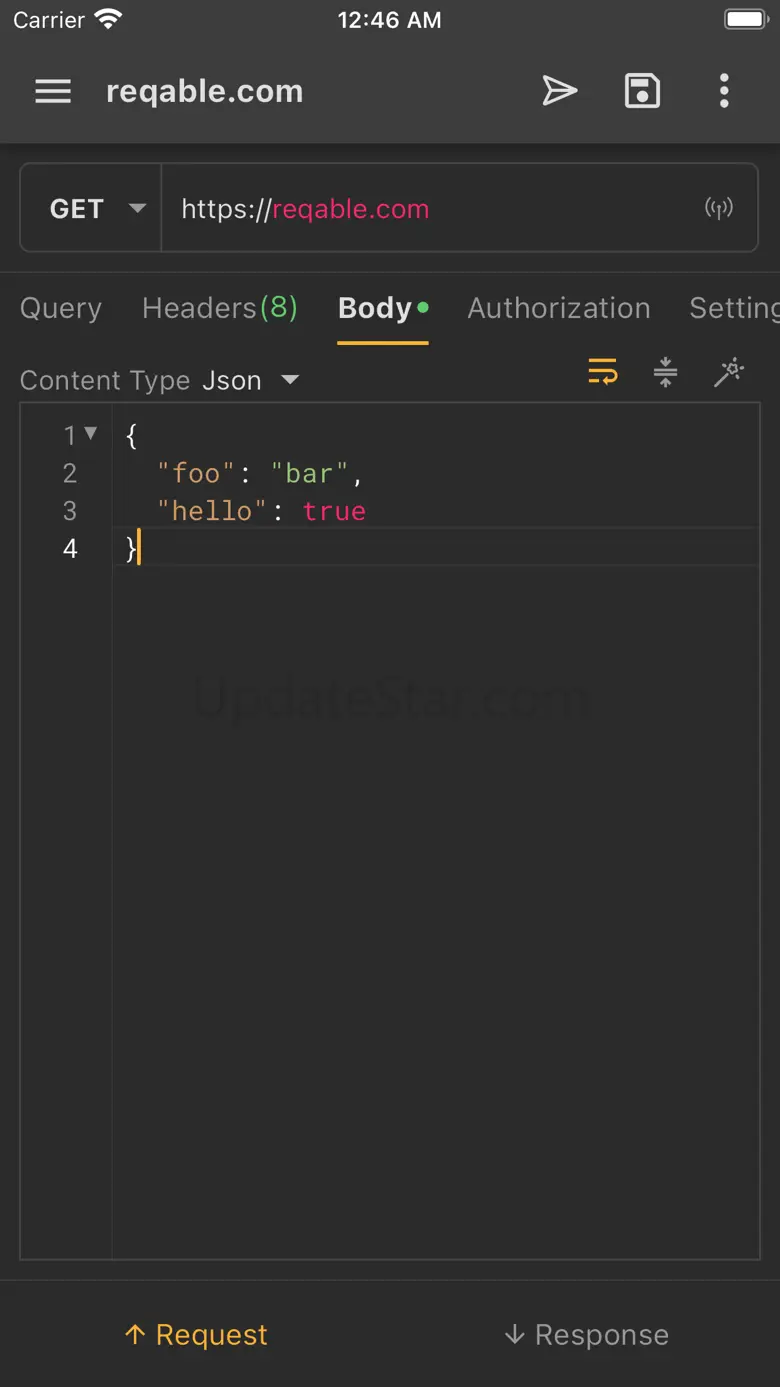This screenshot has width=780, height=1387.
Task: Save the request with floppy disk icon
Action: pos(642,91)
